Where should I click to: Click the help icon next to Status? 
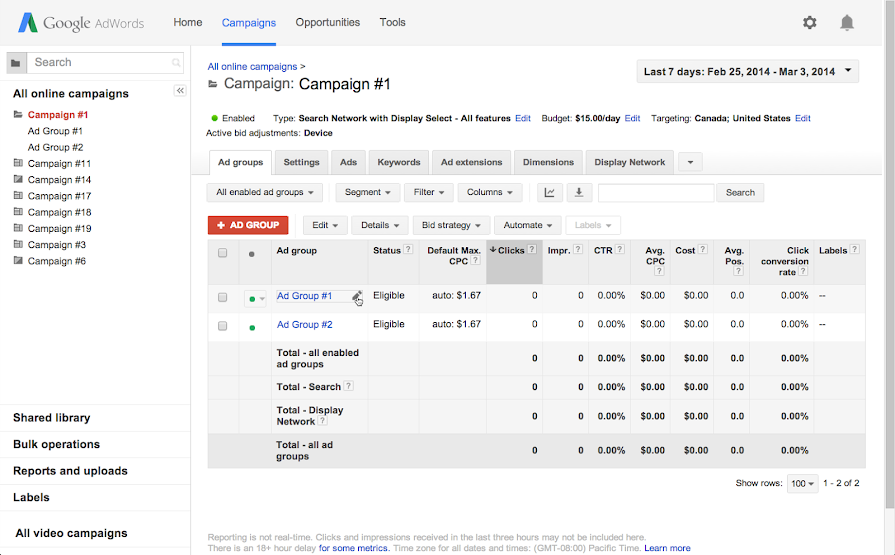pos(408,250)
